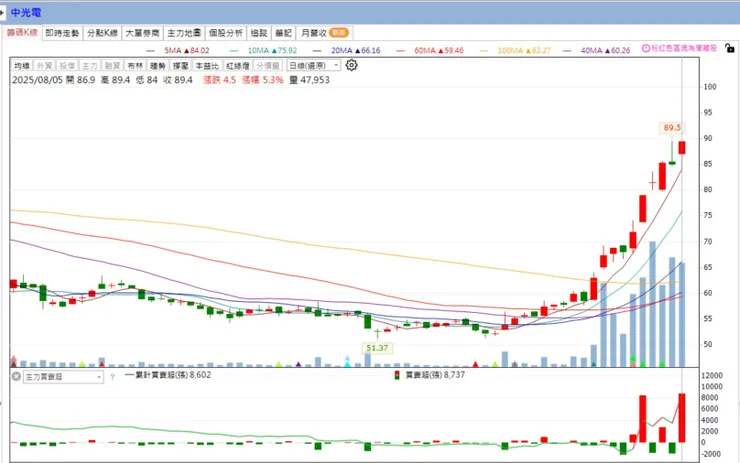
Task: Switch to 即時走勢 tab
Action: click(62, 33)
